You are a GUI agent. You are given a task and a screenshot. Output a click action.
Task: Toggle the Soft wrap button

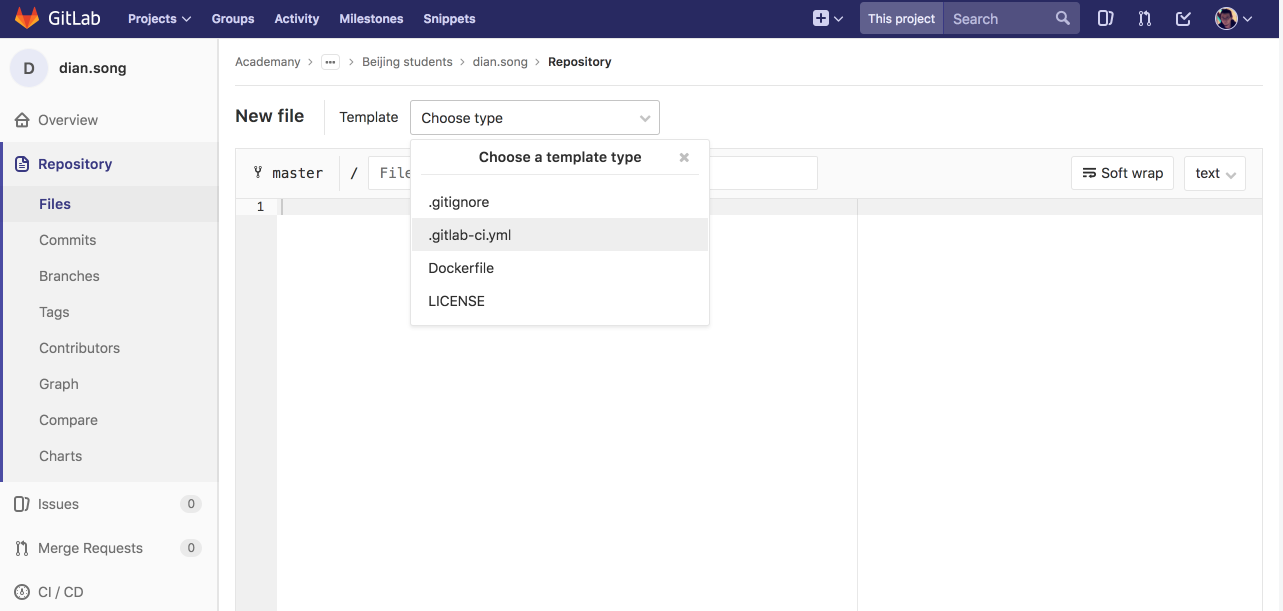tap(1123, 173)
